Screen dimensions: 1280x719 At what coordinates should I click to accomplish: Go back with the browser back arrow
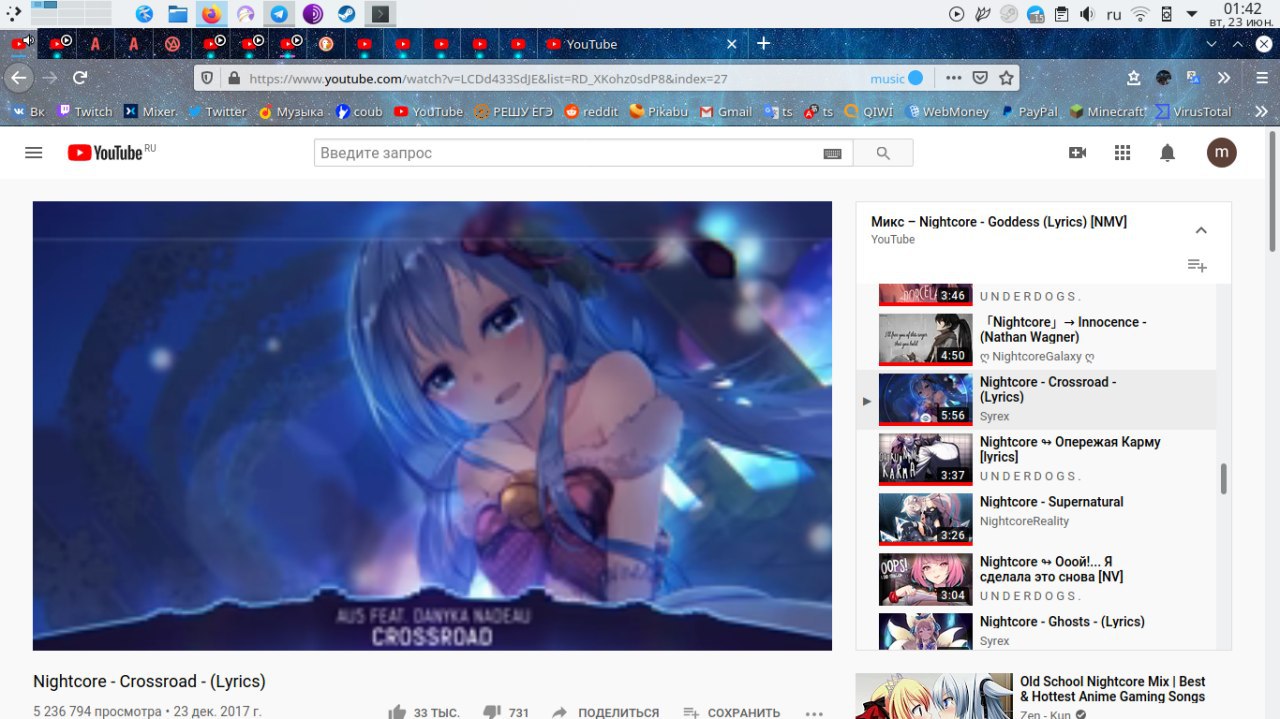[x=18, y=77]
